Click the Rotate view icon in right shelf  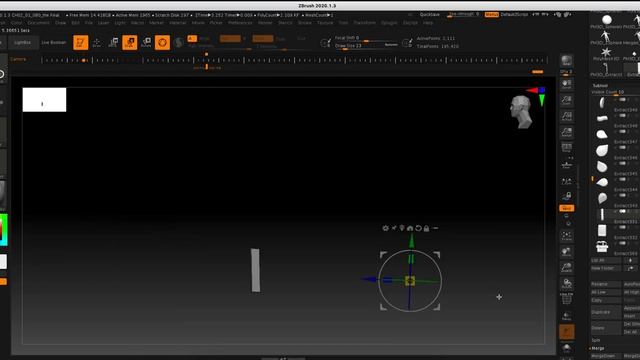[x=566, y=283]
